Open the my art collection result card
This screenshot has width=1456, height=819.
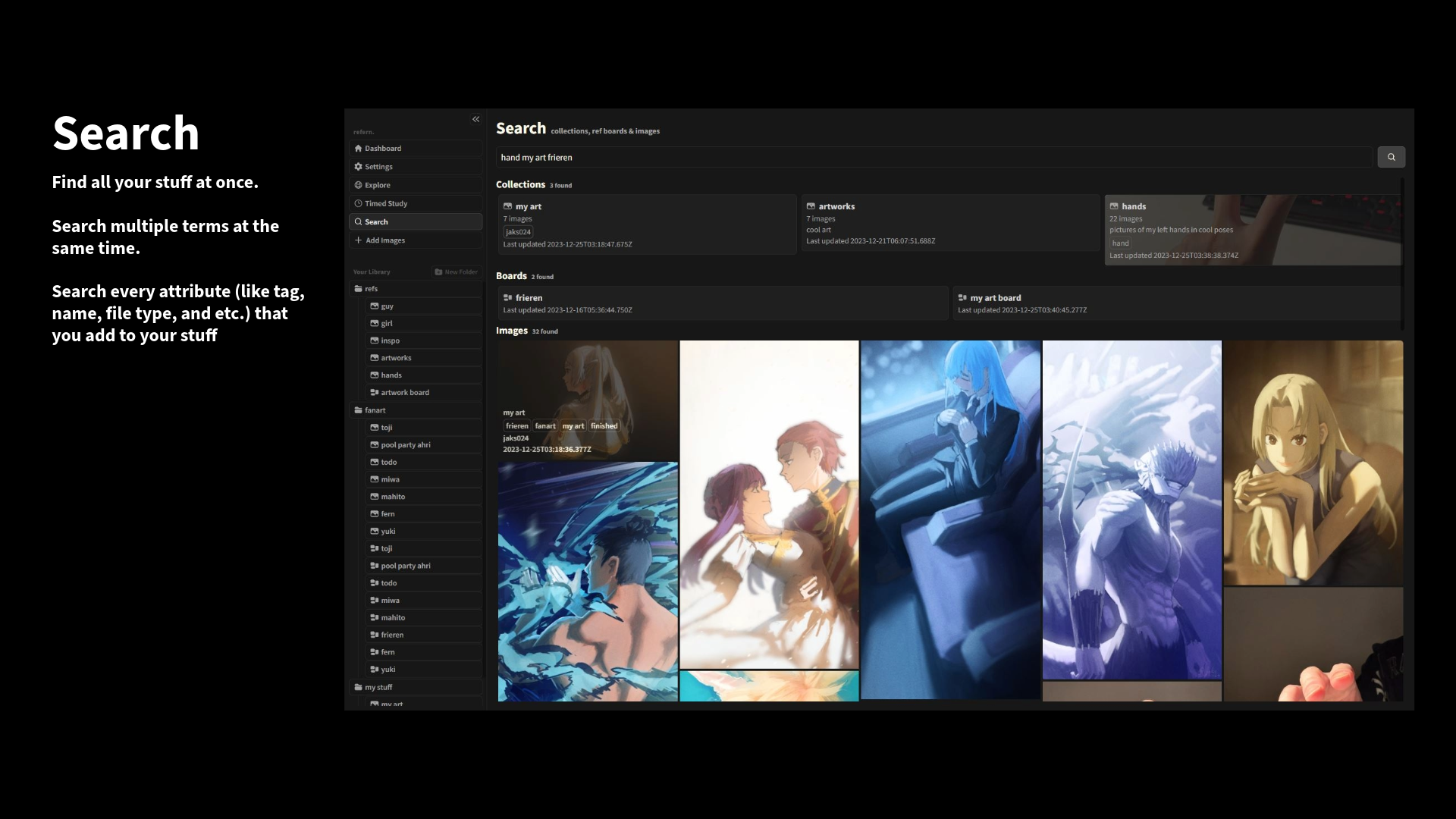647,224
